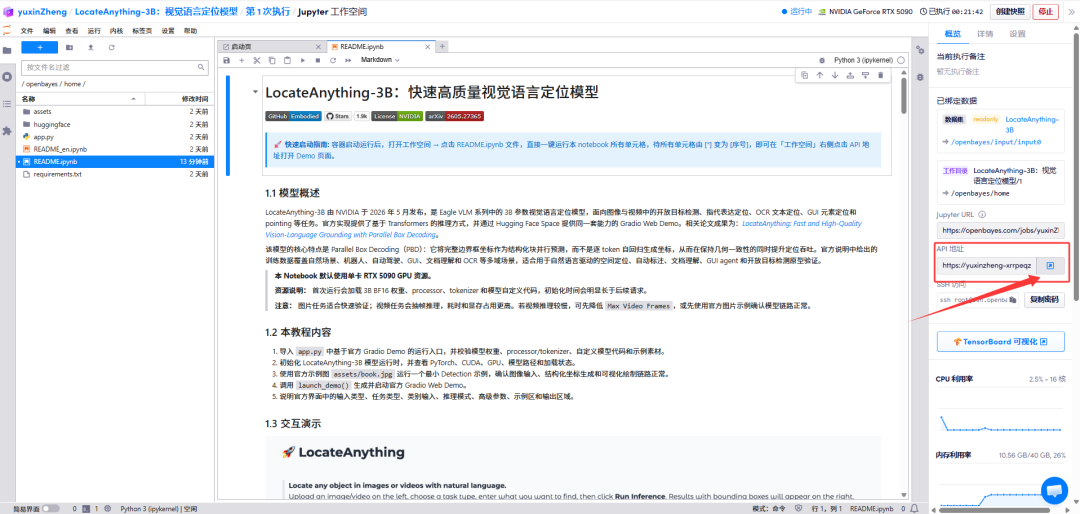Click the blue new launcher plus button
Screen dimensions: 1080x514
point(39,48)
